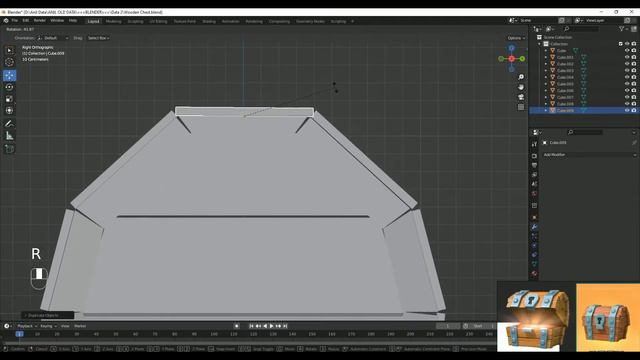Open the Object Data properties tab
The height and width of the screenshot is (360, 640).
point(534,264)
